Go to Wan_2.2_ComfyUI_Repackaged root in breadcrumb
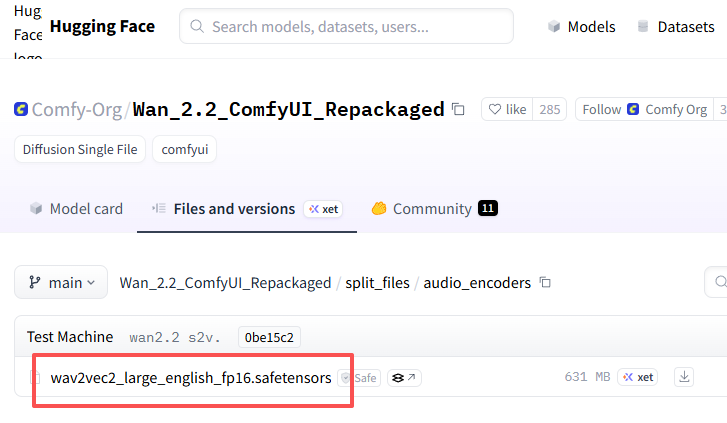The height and width of the screenshot is (423, 727). click(225, 283)
